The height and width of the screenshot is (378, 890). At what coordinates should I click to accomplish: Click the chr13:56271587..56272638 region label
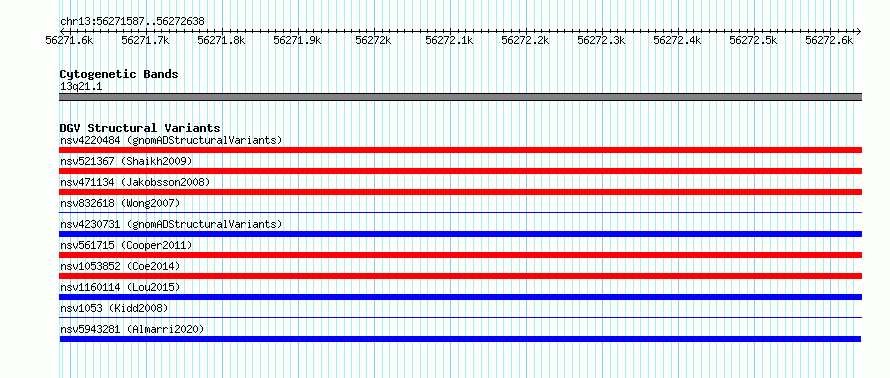[132, 22]
